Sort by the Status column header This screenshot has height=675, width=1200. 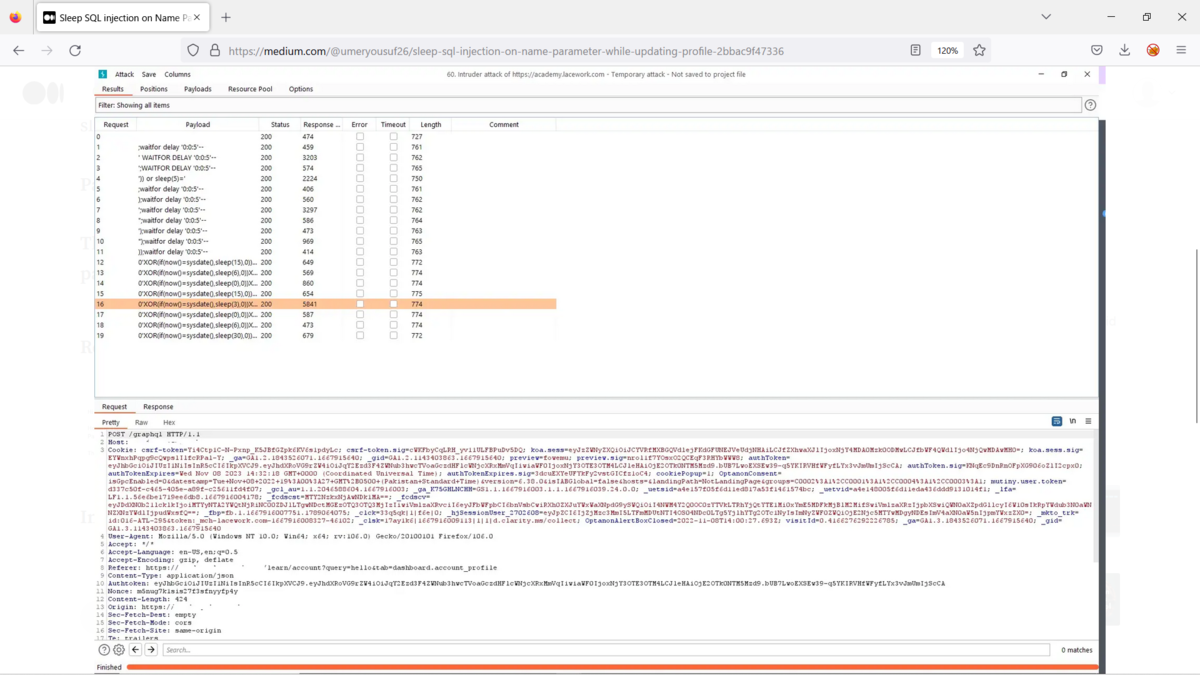pyautogui.click(x=280, y=125)
